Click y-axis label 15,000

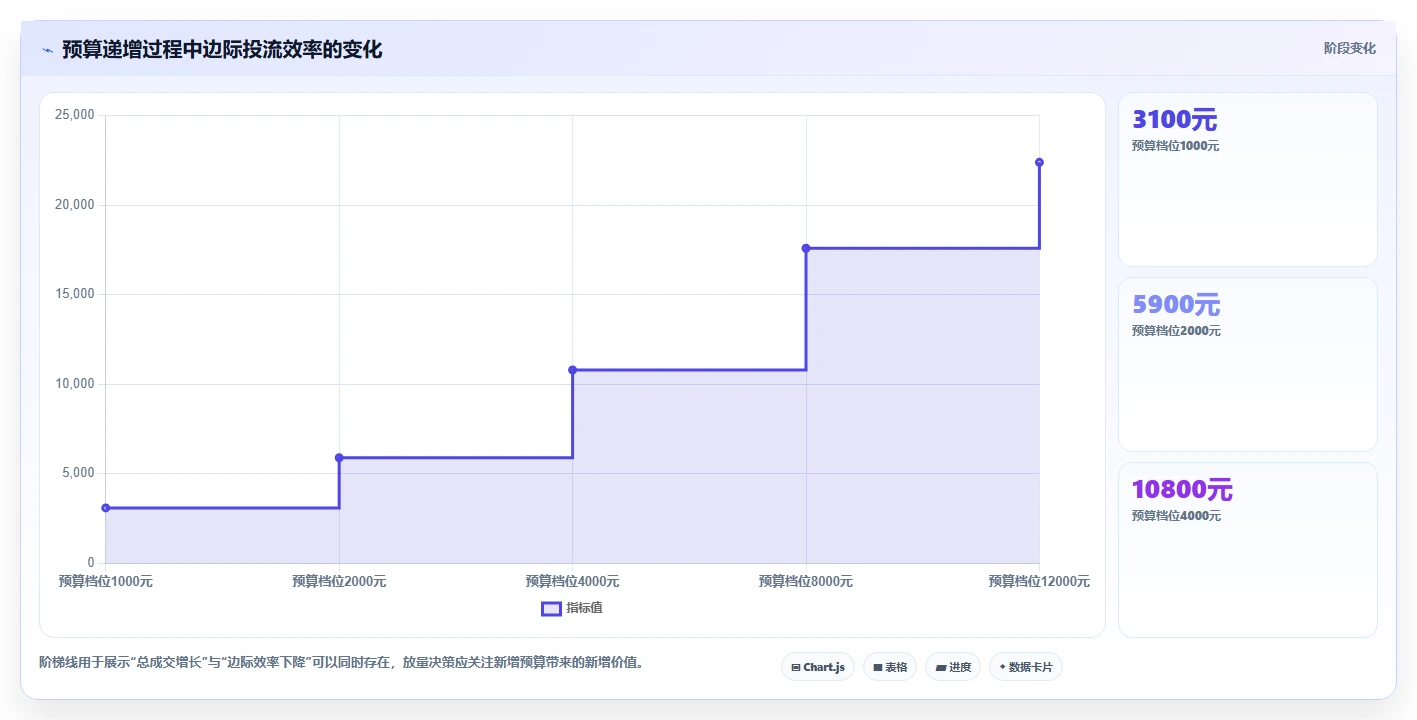point(75,294)
